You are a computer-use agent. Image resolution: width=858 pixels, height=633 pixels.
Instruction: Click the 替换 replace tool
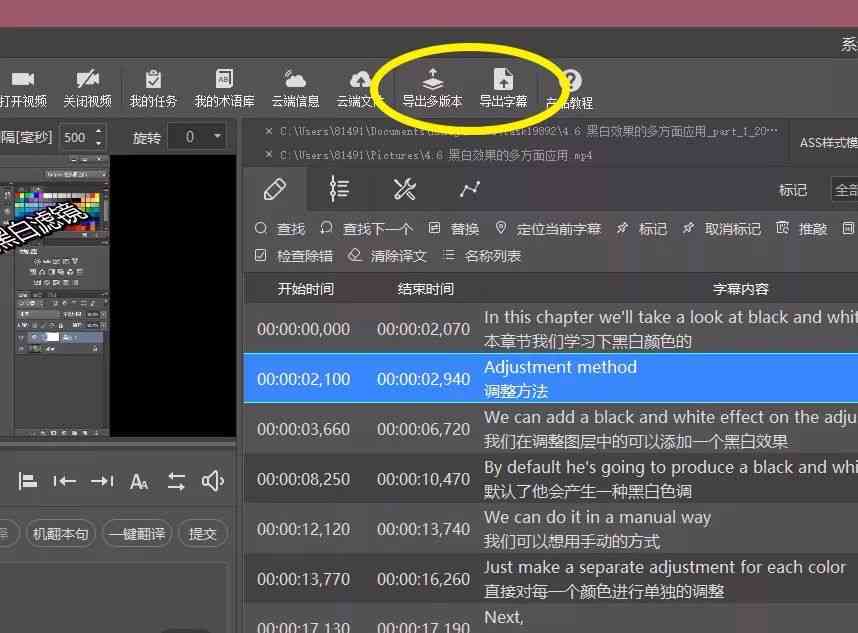pyautogui.click(x=454, y=229)
